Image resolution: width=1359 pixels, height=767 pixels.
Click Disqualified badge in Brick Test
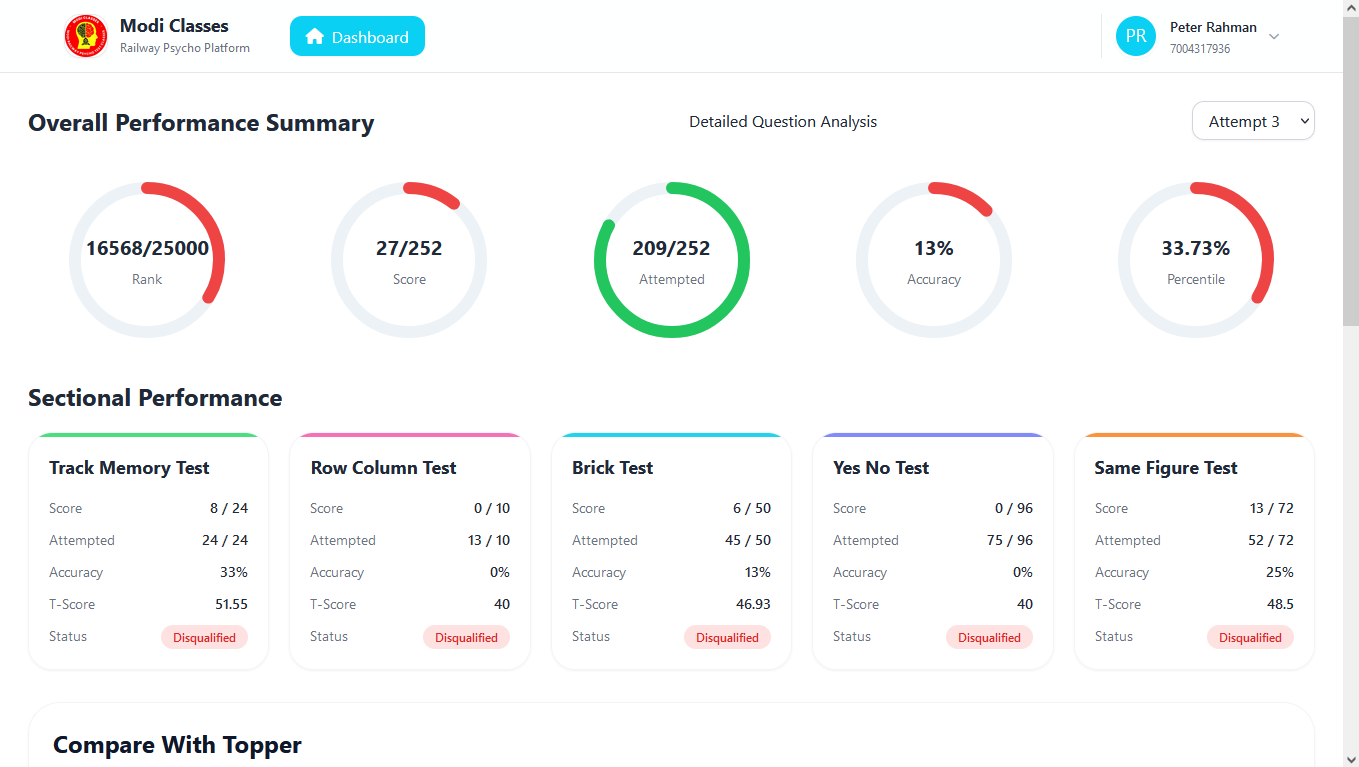pos(727,637)
